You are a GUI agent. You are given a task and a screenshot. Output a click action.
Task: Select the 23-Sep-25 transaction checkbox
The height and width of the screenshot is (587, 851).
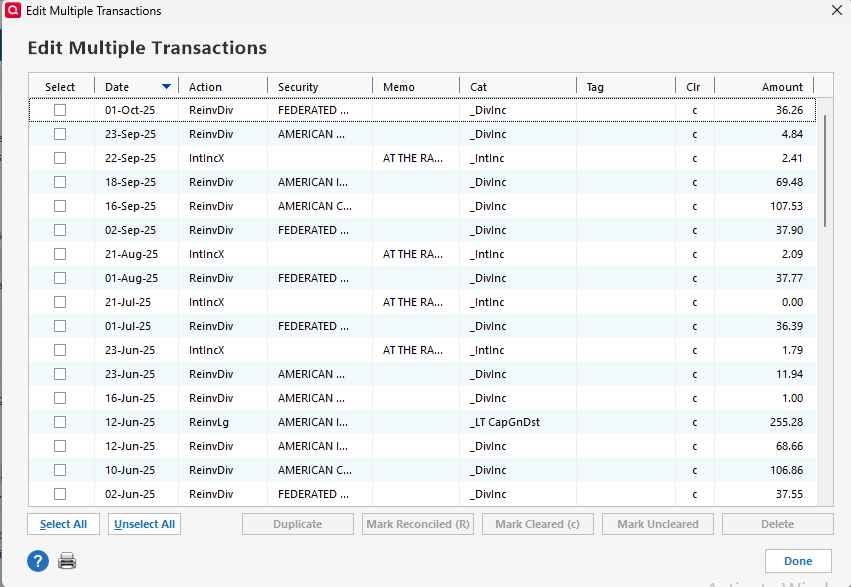[60, 134]
